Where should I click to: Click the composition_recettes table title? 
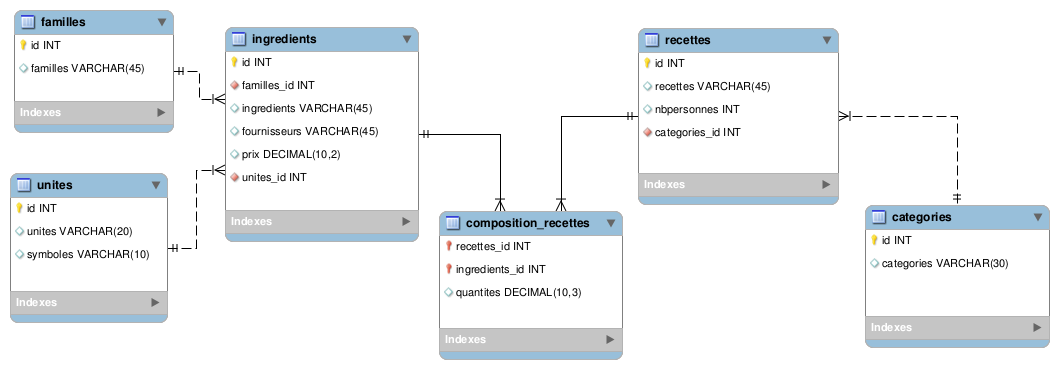527,223
